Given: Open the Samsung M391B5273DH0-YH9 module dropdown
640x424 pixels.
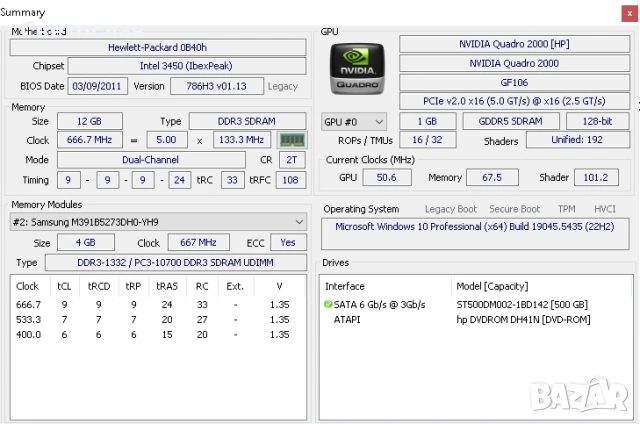Looking at the screenshot, I should pyautogui.click(x=158, y=222).
